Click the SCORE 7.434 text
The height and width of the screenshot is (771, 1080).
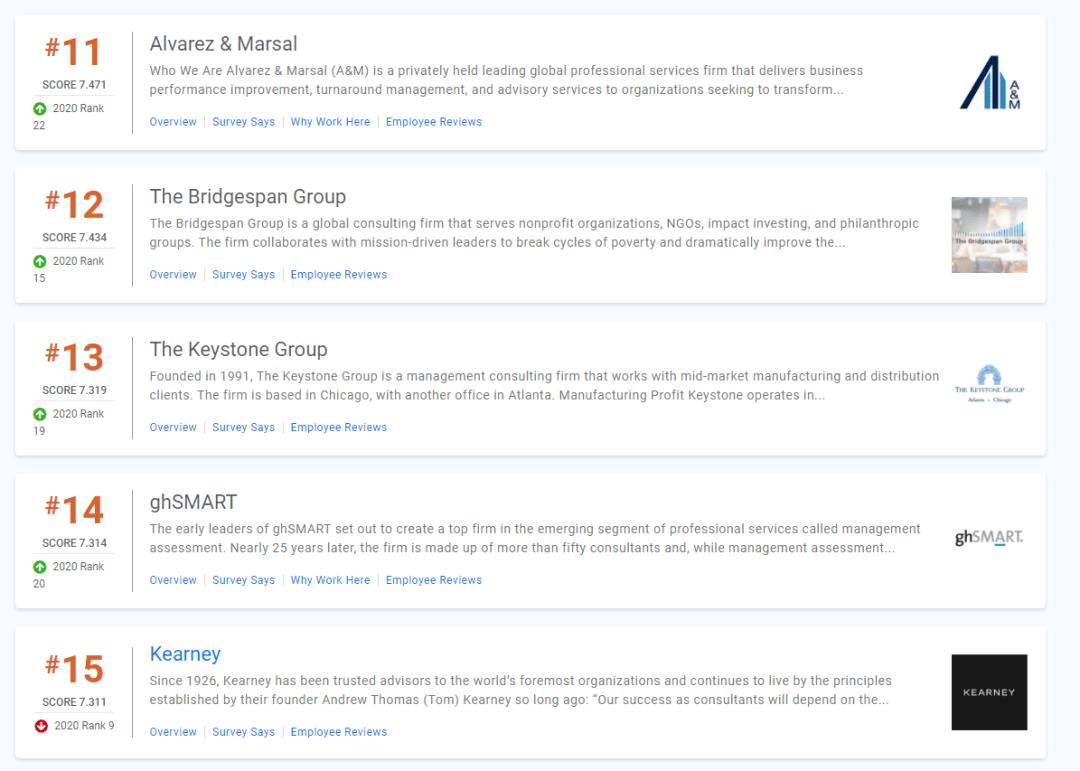74,238
